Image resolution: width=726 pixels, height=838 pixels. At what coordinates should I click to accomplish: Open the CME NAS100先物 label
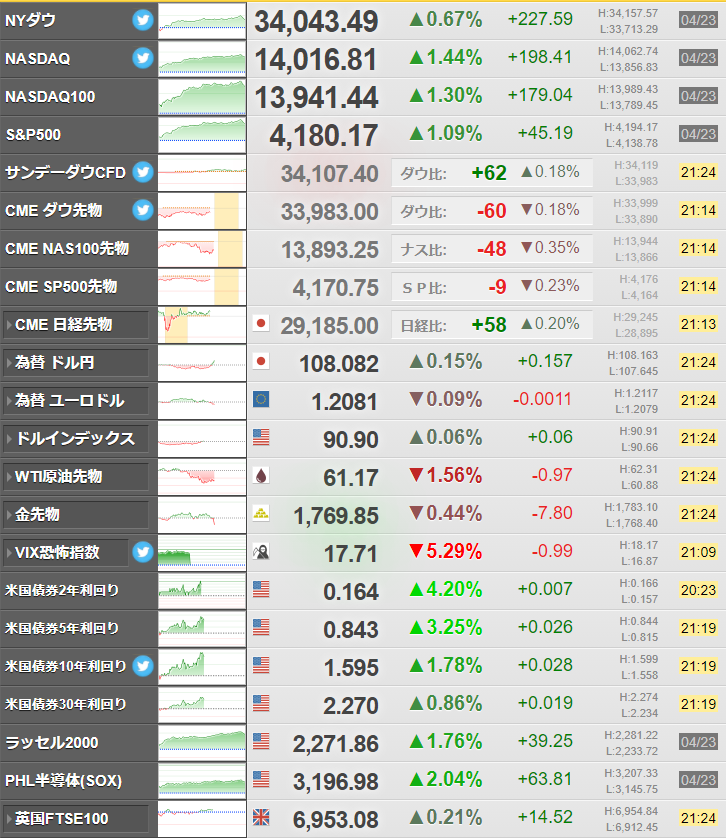pos(67,249)
